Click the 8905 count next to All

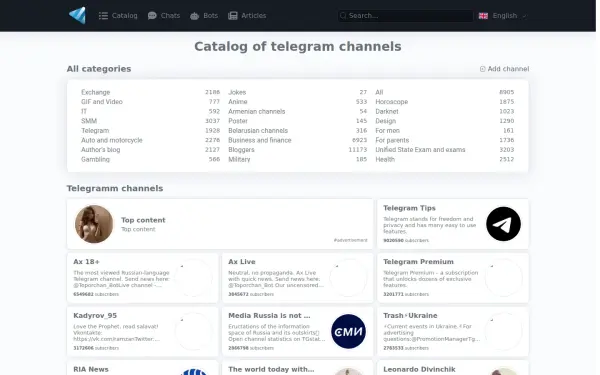click(507, 92)
